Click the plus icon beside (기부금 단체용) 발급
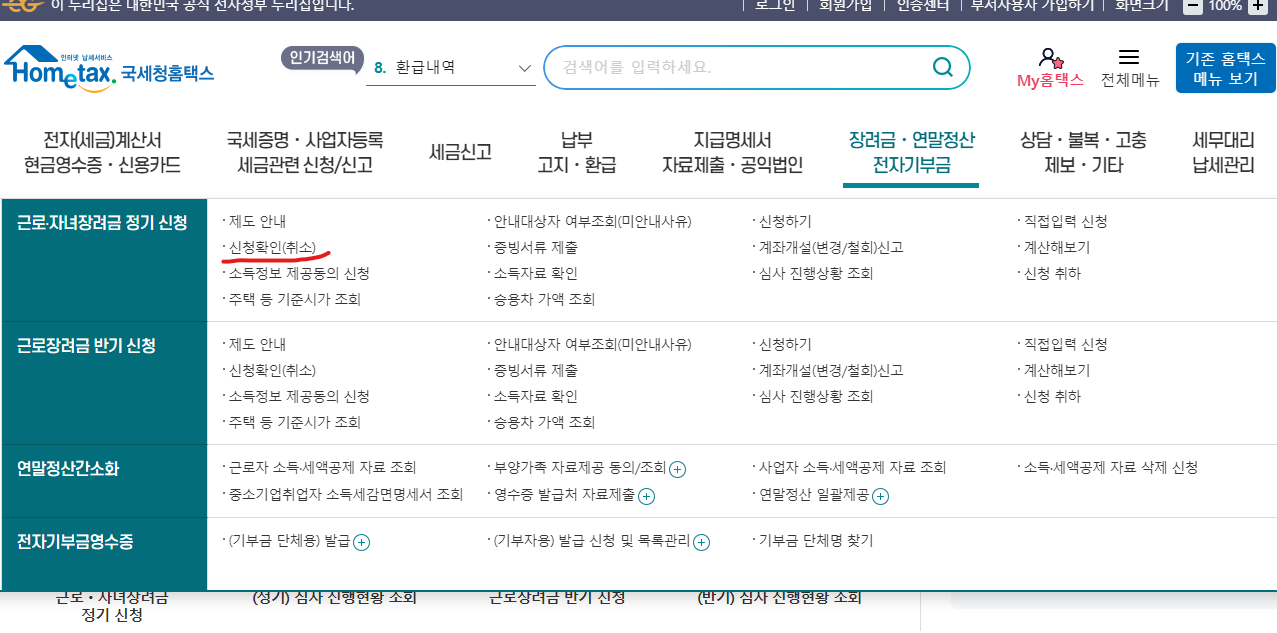The image size is (1277, 633). click(x=361, y=542)
